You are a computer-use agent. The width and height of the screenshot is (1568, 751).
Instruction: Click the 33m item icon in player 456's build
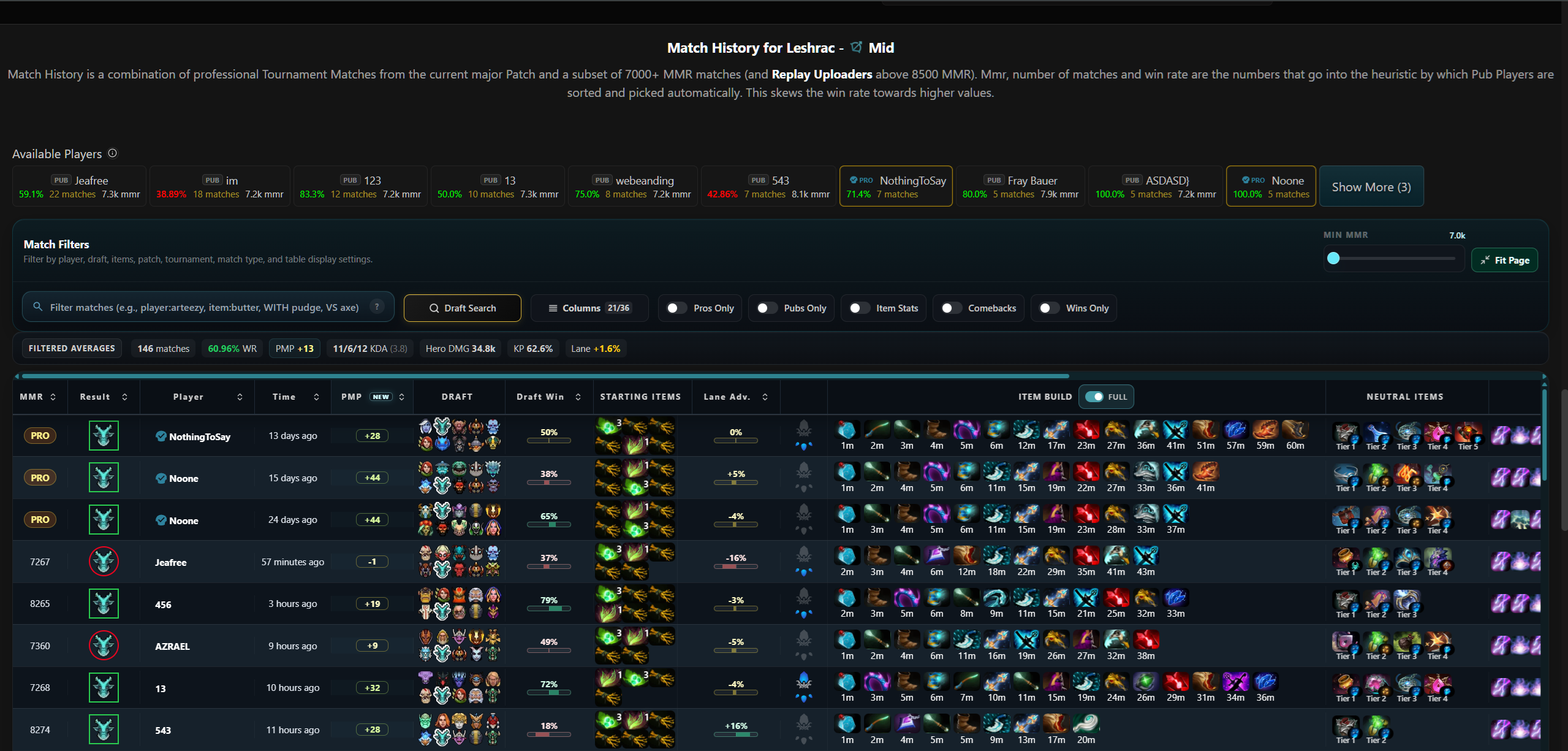(x=1175, y=598)
